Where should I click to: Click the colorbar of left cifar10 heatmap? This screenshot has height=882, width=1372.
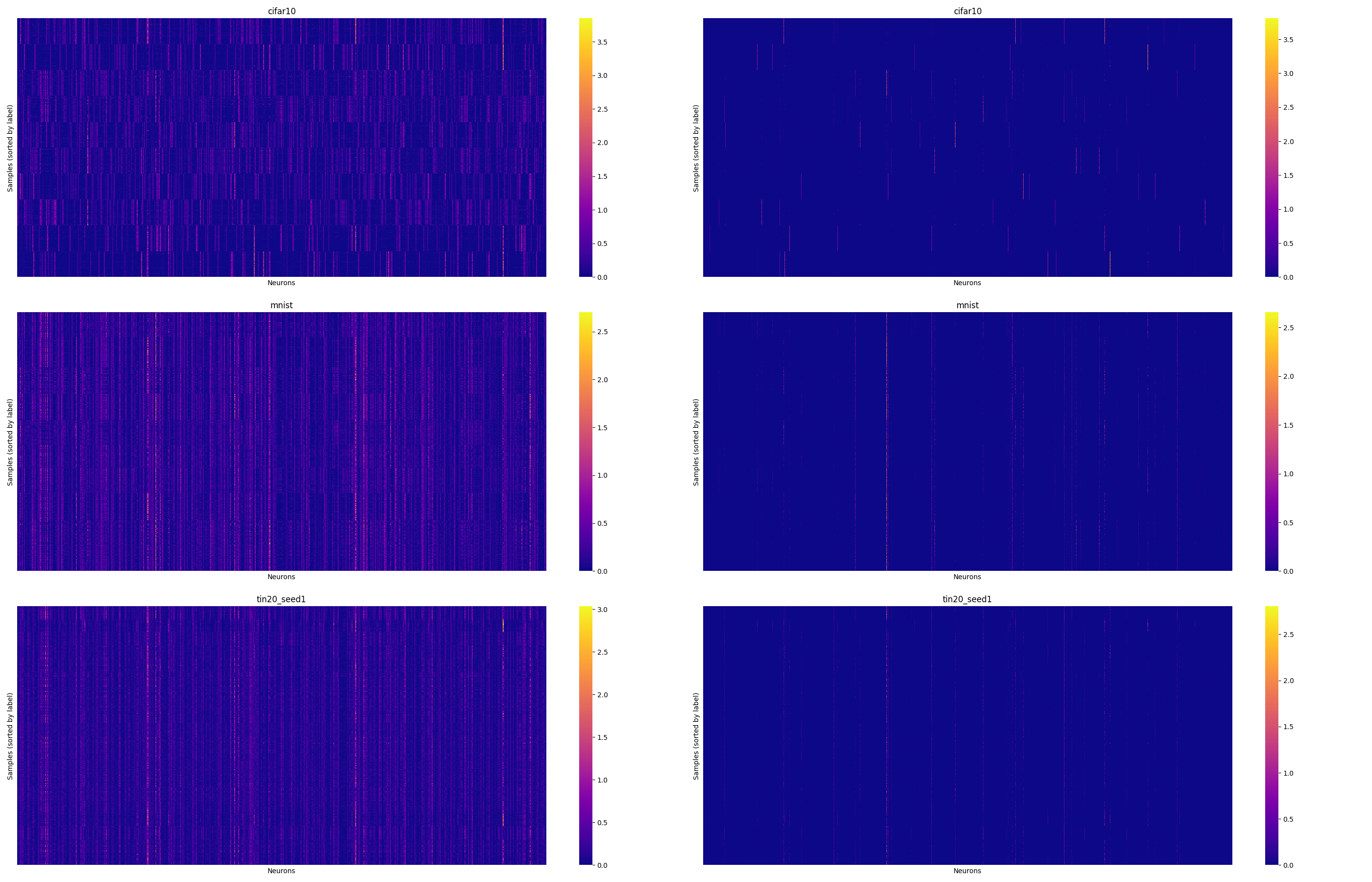586,148
